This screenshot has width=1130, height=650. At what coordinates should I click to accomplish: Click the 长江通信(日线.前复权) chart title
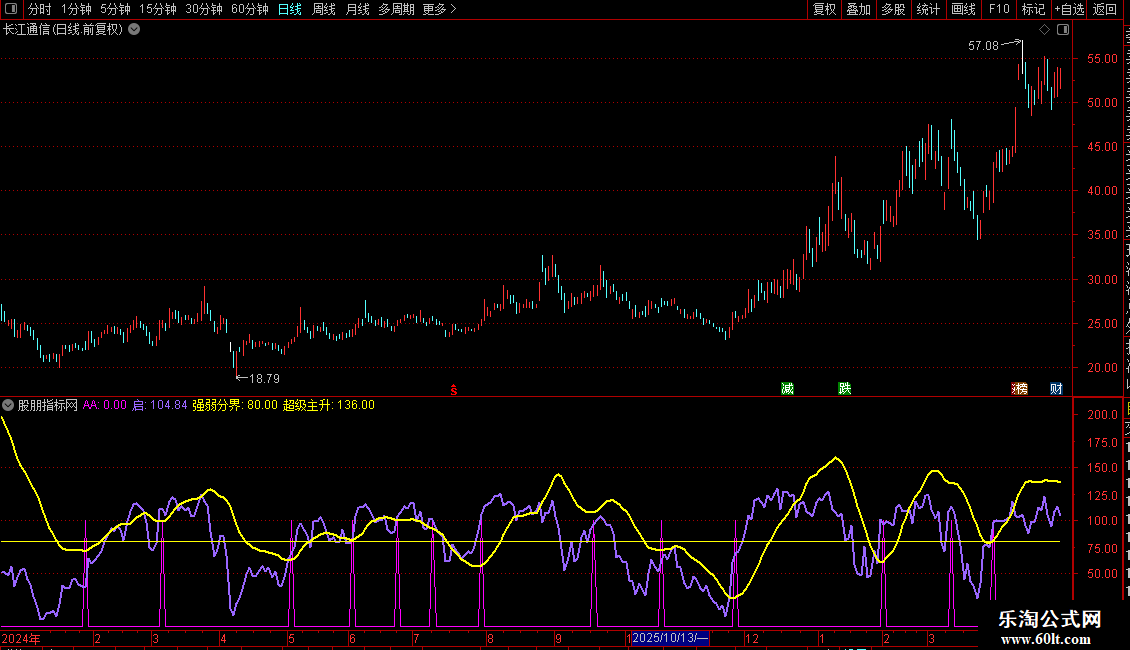pyautogui.click(x=63, y=30)
